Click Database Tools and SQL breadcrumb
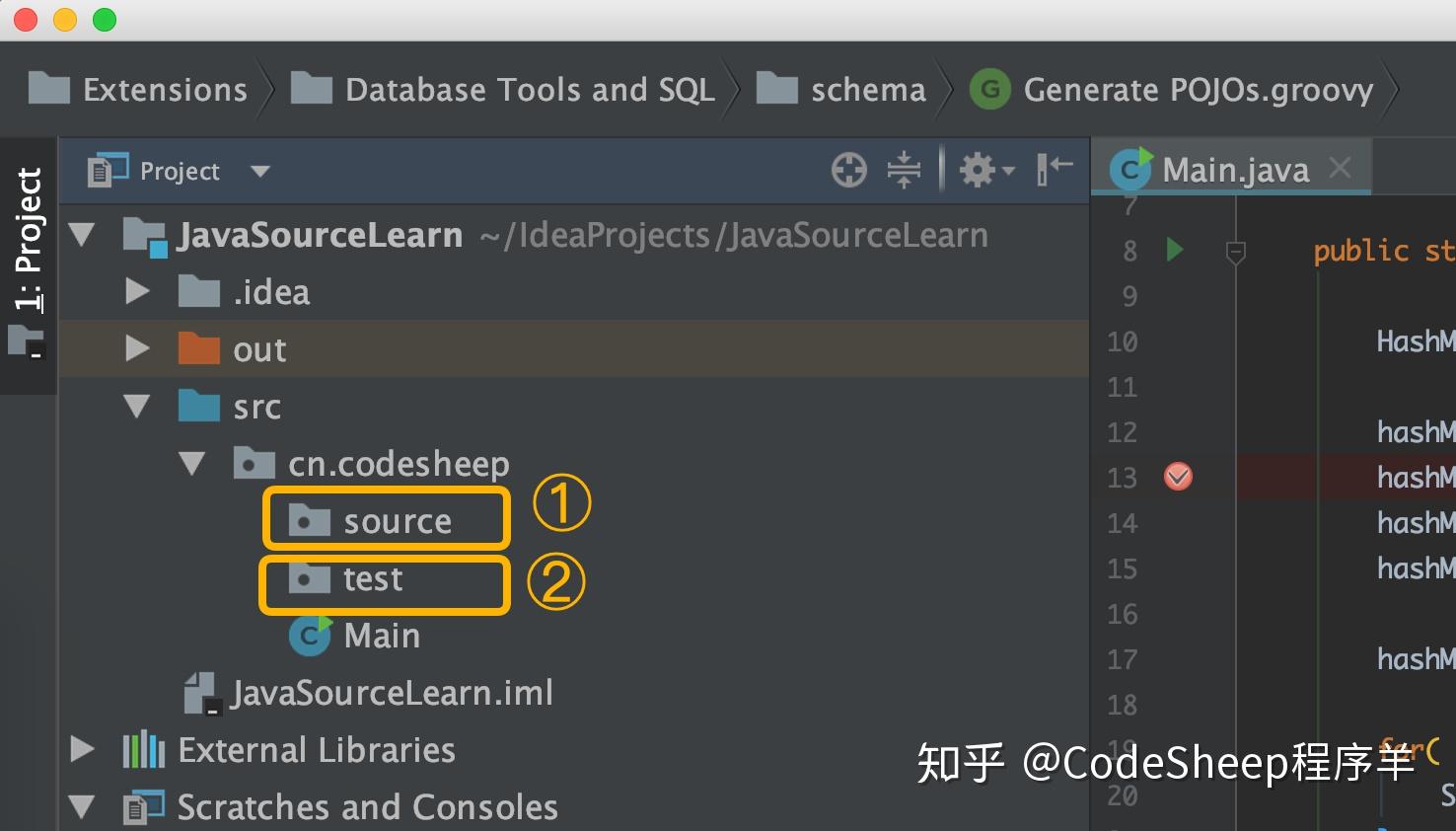 529,90
